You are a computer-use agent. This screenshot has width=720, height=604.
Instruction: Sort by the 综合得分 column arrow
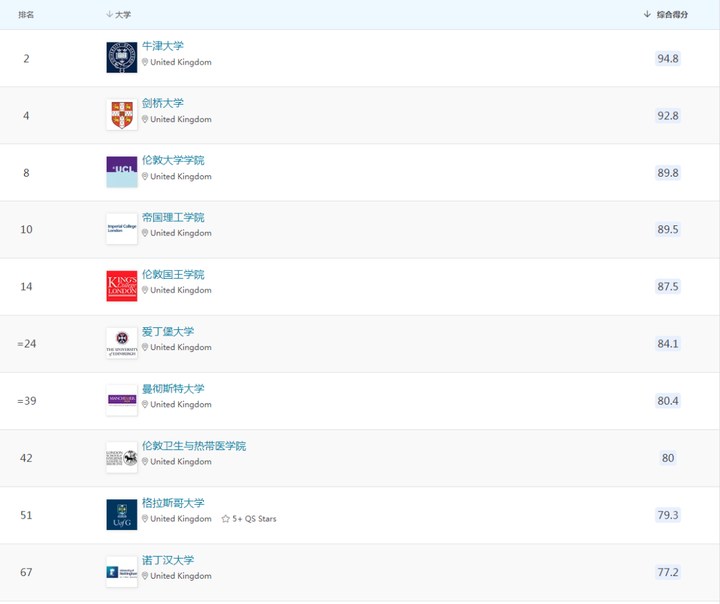point(647,14)
